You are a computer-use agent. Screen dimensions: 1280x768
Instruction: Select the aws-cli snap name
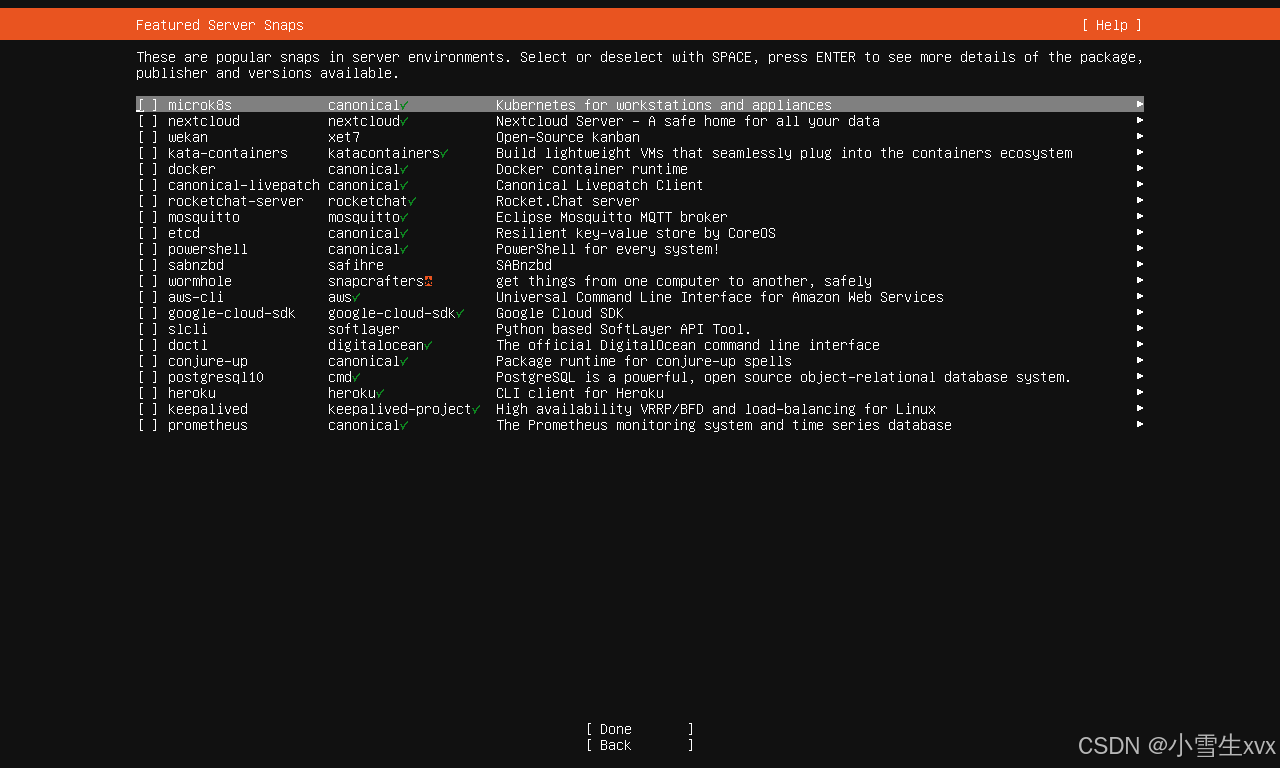(196, 297)
